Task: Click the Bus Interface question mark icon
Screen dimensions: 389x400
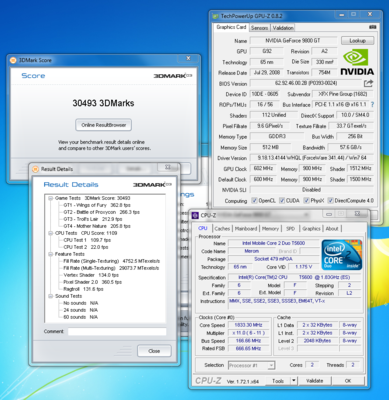Action: [x=372, y=104]
